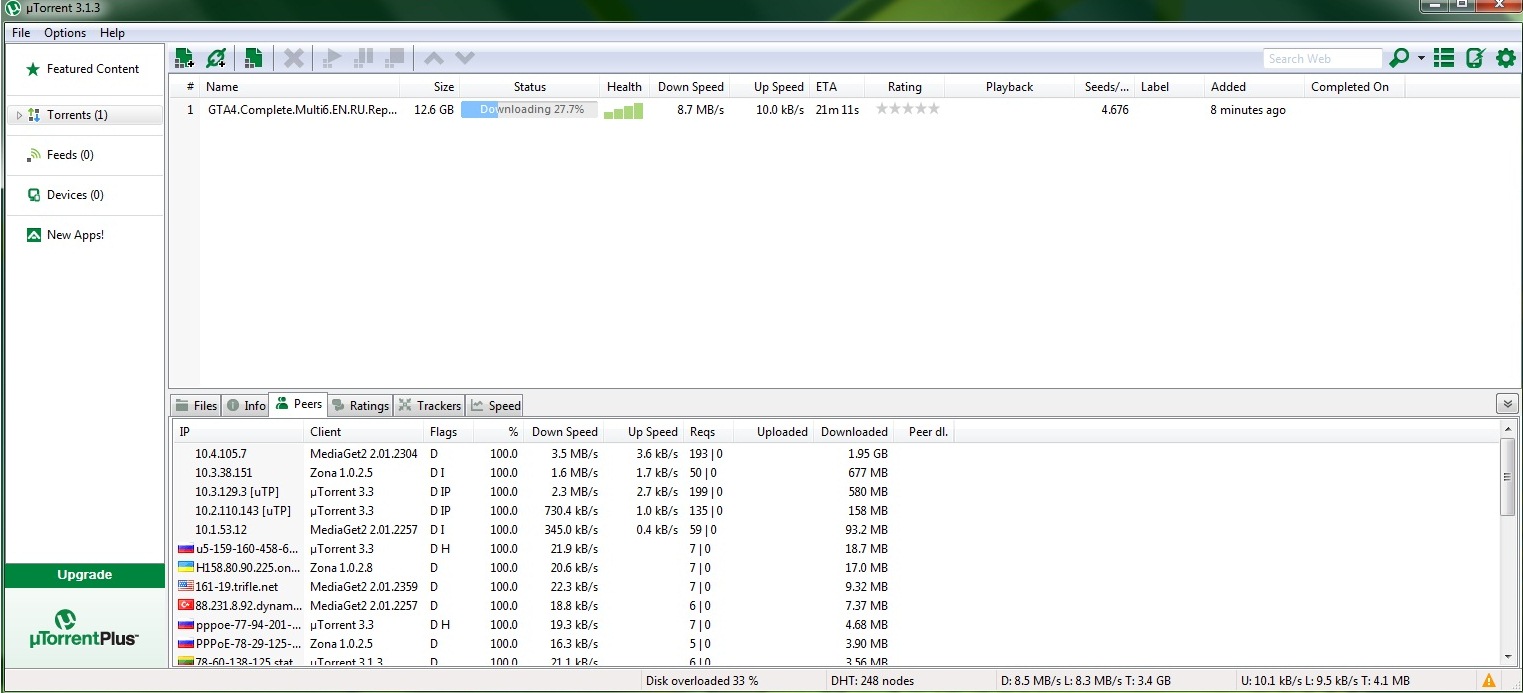Open the search engine dropdown arrow

(1421, 58)
